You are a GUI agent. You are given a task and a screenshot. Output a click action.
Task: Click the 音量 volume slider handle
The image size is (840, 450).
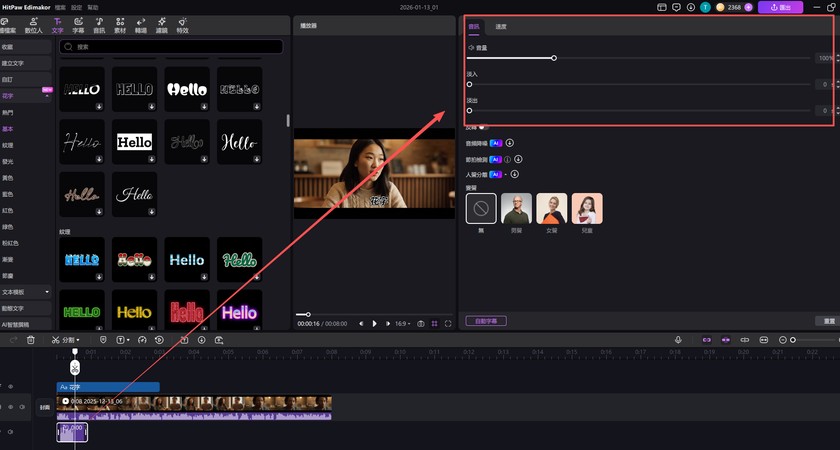[x=554, y=58]
